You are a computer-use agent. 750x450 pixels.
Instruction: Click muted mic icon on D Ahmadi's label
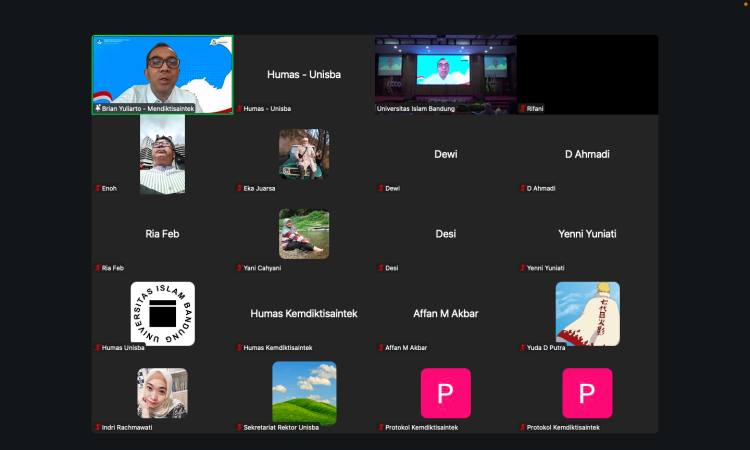523,188
